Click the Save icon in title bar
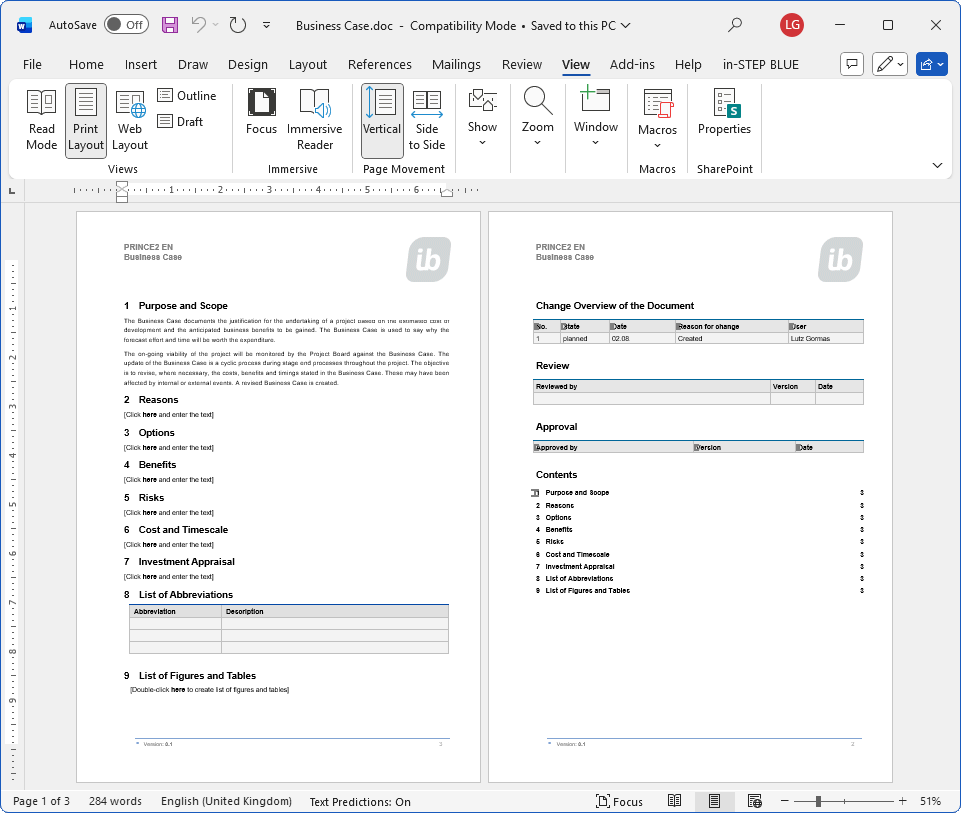Screen dimensions: 961x813 click(x=170, y=25)
